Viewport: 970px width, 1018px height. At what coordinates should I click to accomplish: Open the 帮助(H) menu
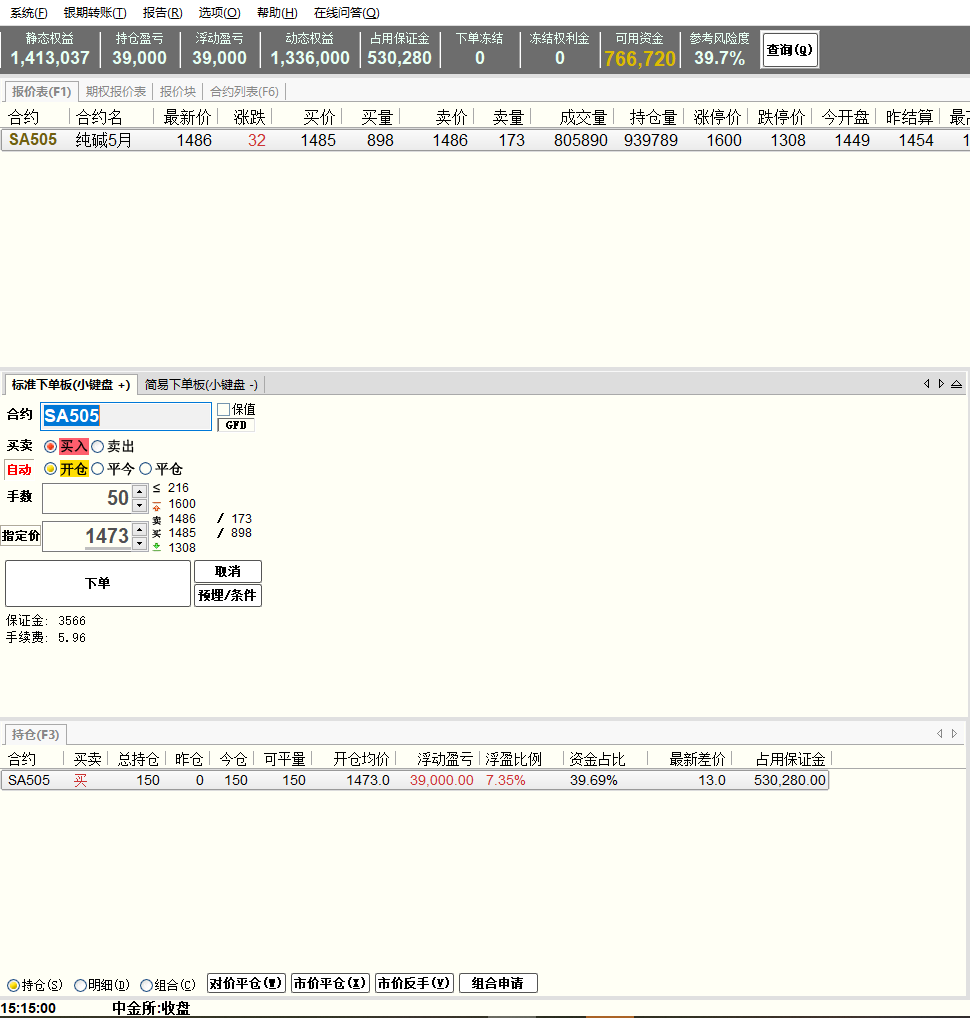click(x=277, y=13)
